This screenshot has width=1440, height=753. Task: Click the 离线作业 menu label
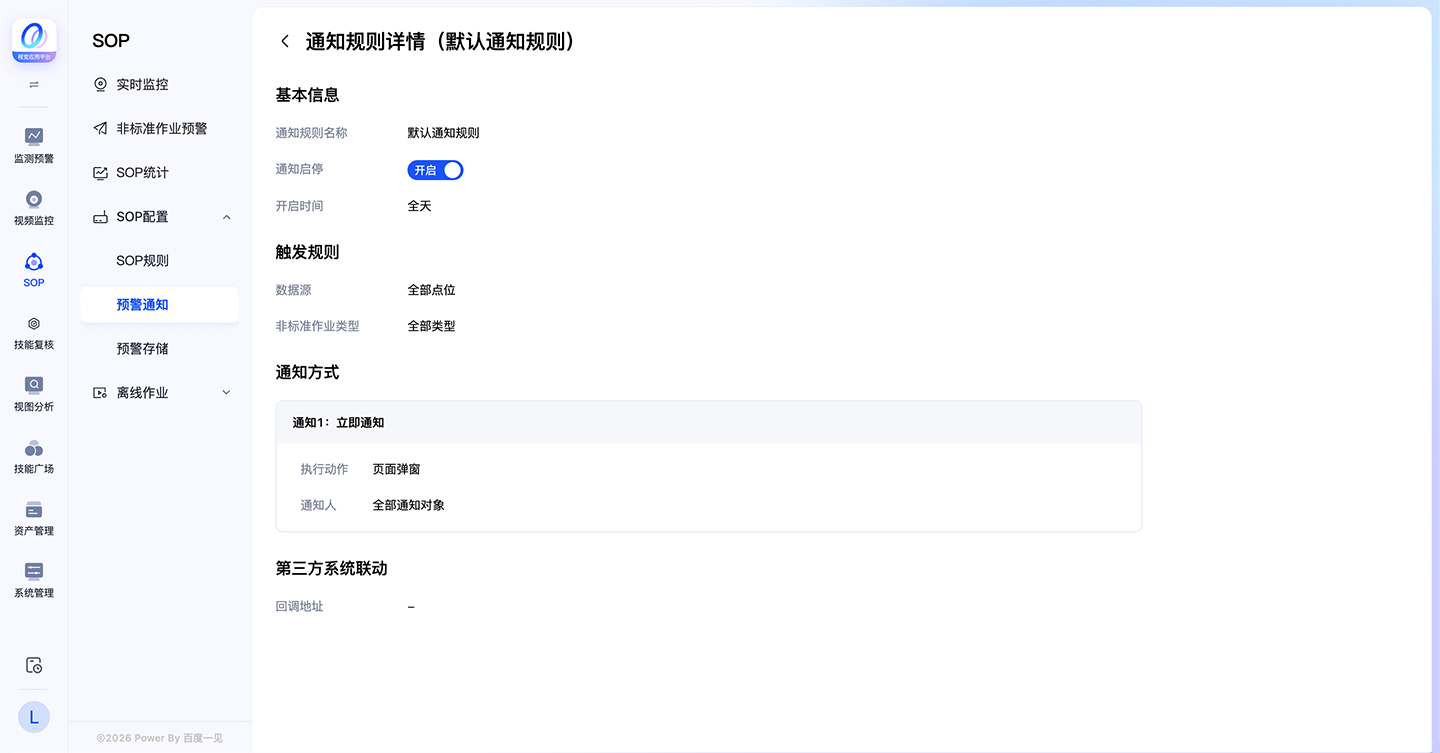(x=142, y=393)
